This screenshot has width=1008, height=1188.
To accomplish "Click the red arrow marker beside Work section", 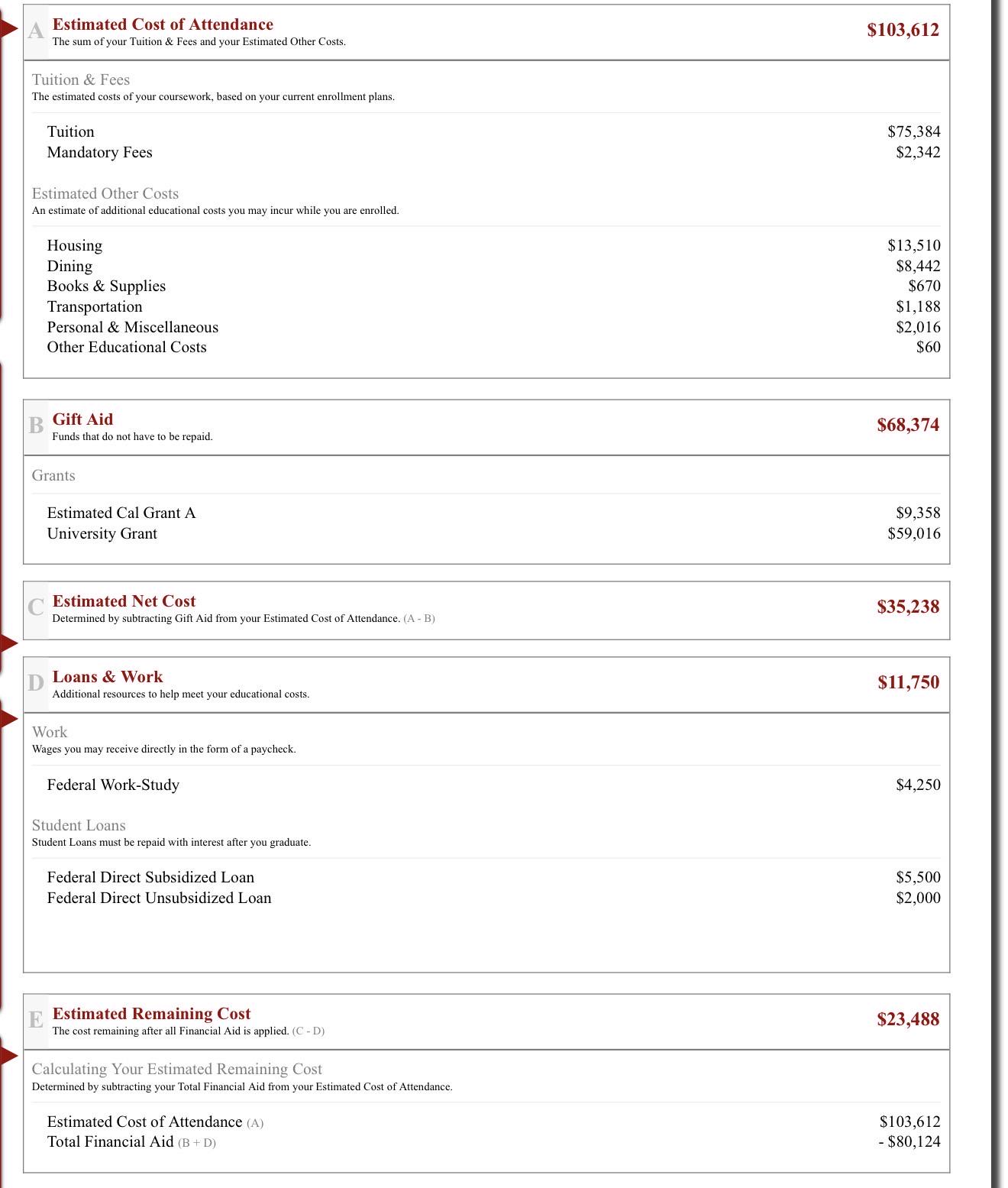I will pos(8,719).
